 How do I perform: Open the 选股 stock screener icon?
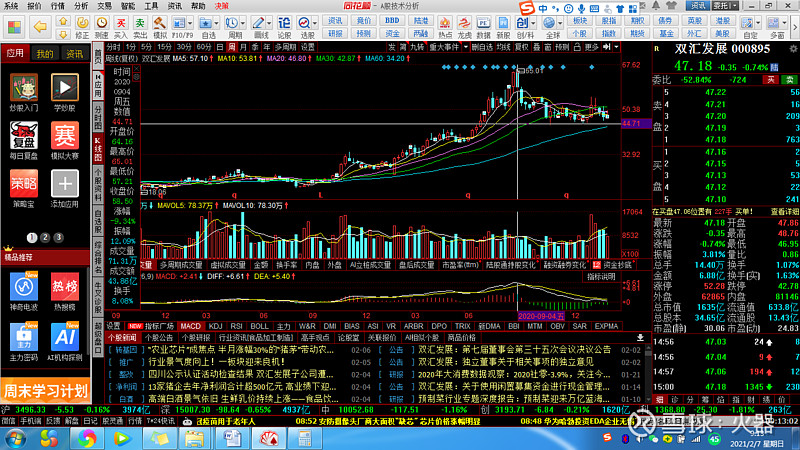coord(305,27)
